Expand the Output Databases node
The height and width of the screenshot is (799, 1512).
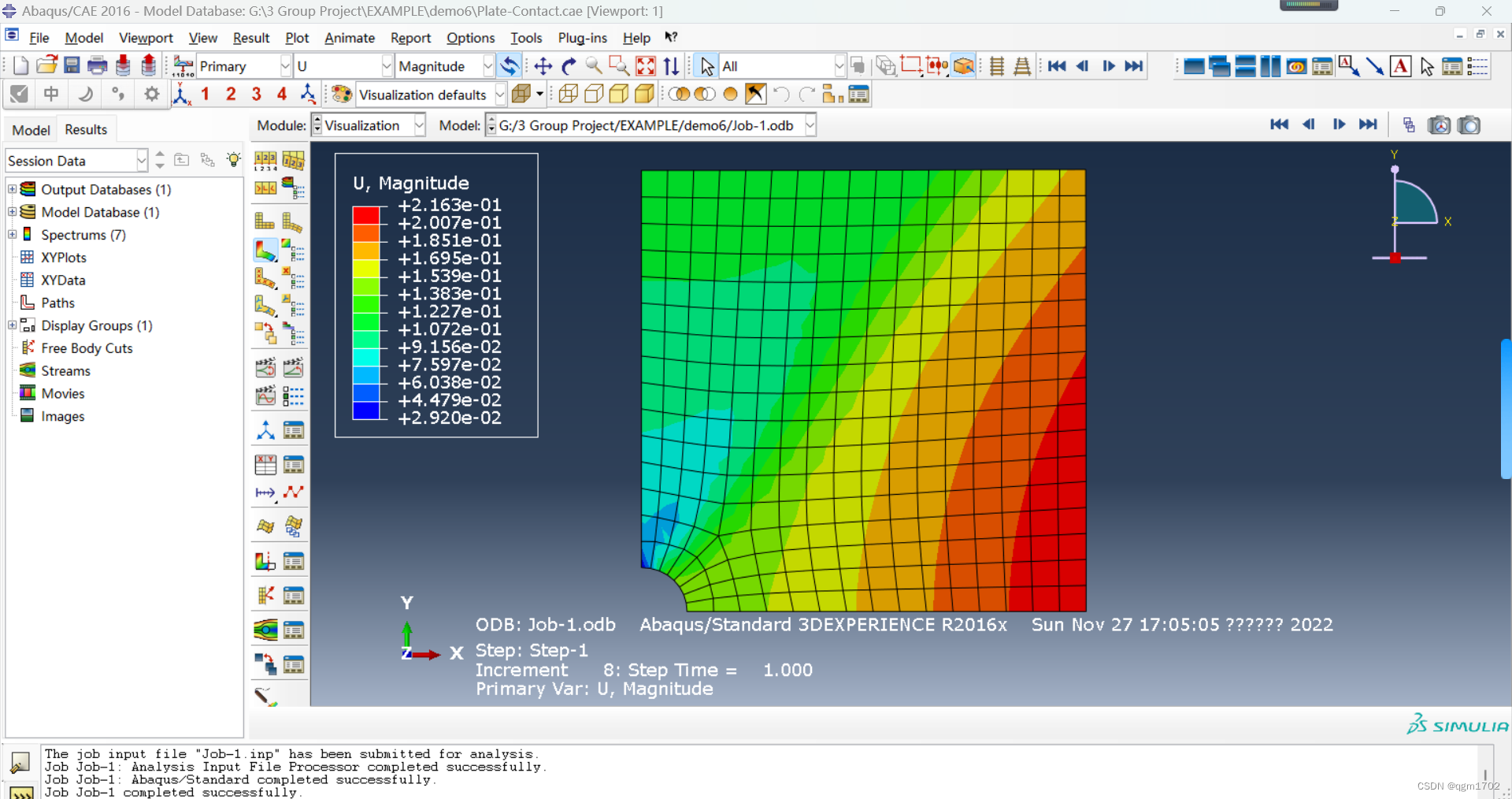pos(13,189)
